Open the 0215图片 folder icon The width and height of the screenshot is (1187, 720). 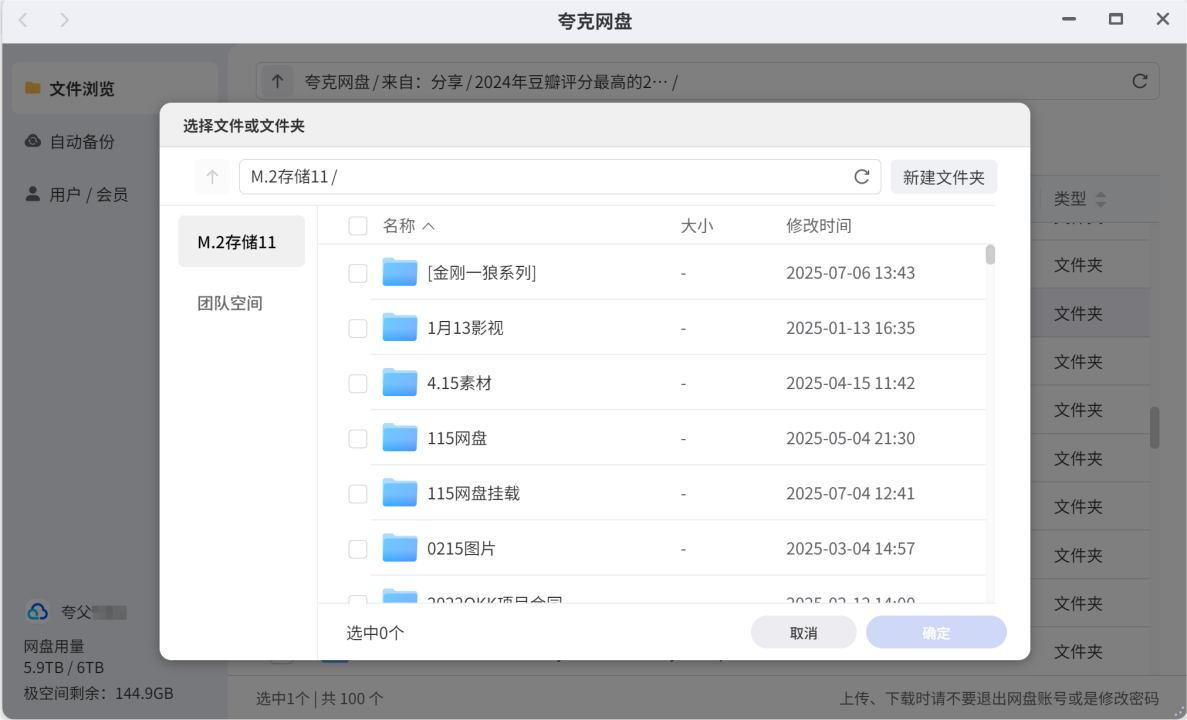[x=400, y=548]
